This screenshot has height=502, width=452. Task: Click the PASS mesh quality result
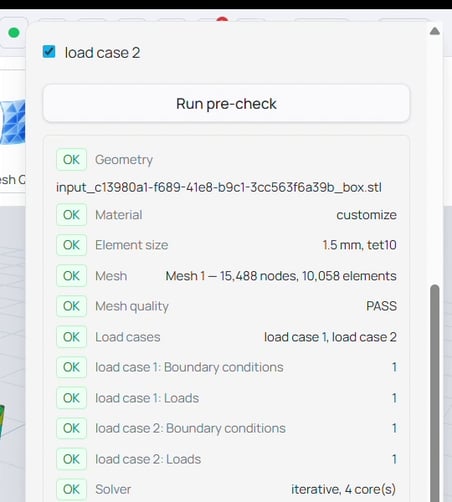coord(381,306)
